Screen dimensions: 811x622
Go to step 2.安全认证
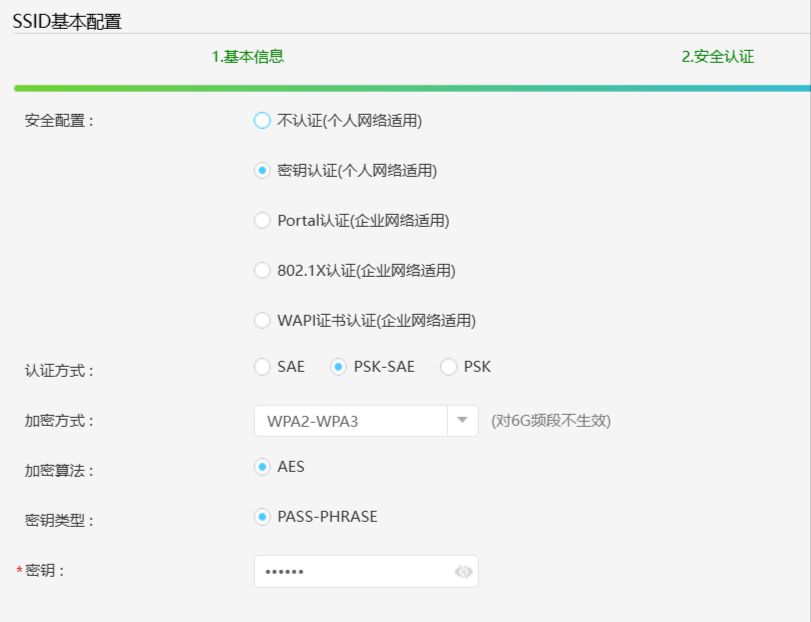coord(718,56)
